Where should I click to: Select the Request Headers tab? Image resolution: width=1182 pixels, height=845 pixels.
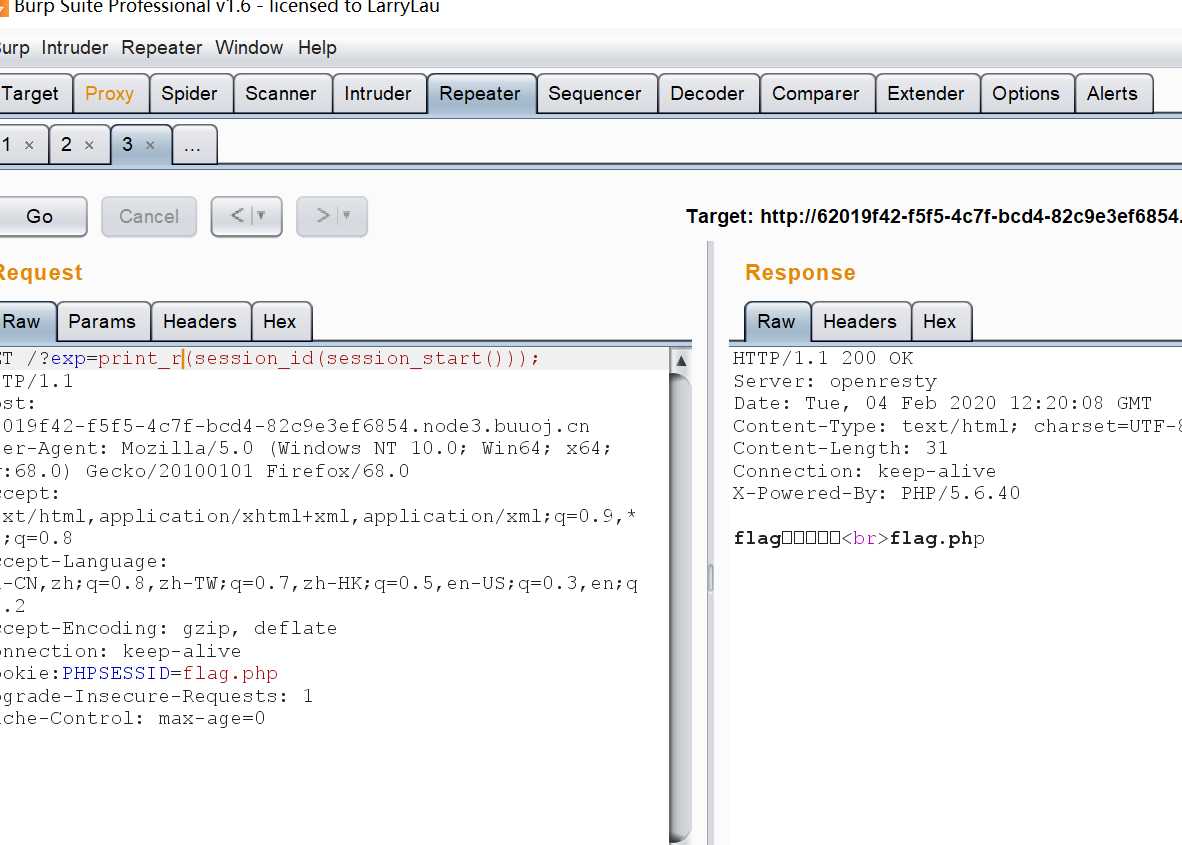pyautogui.click(x=200, y=322)
